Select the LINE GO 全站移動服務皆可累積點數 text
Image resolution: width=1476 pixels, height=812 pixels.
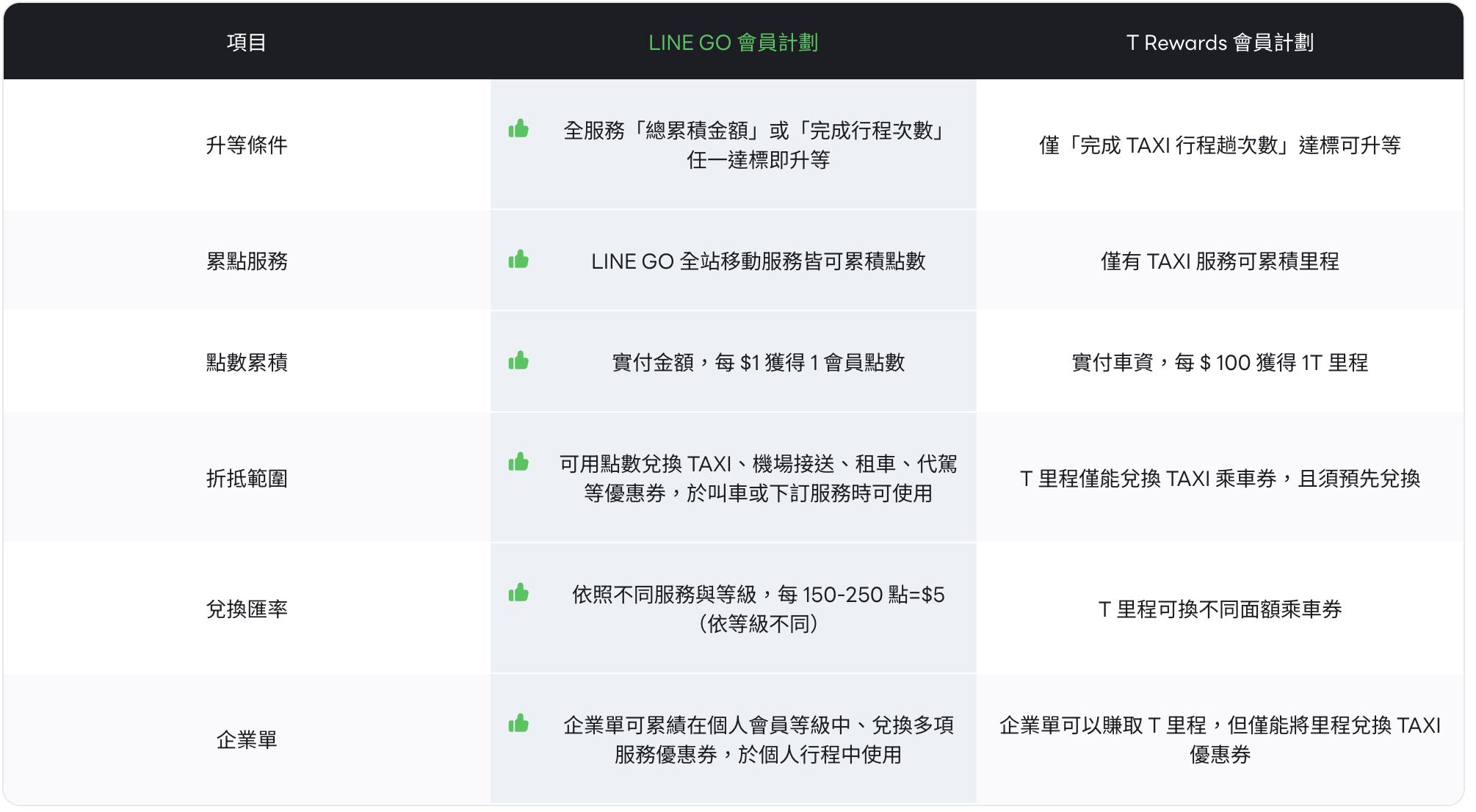pyautogui.click(x=758, y=261)
